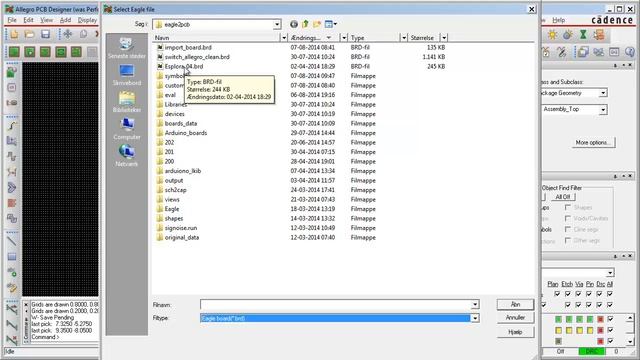640x360 pixels.
Task: Expand the Søg i eagle2pcb folder dropdown
Action: pyautogui.click(x=277, y=24)
